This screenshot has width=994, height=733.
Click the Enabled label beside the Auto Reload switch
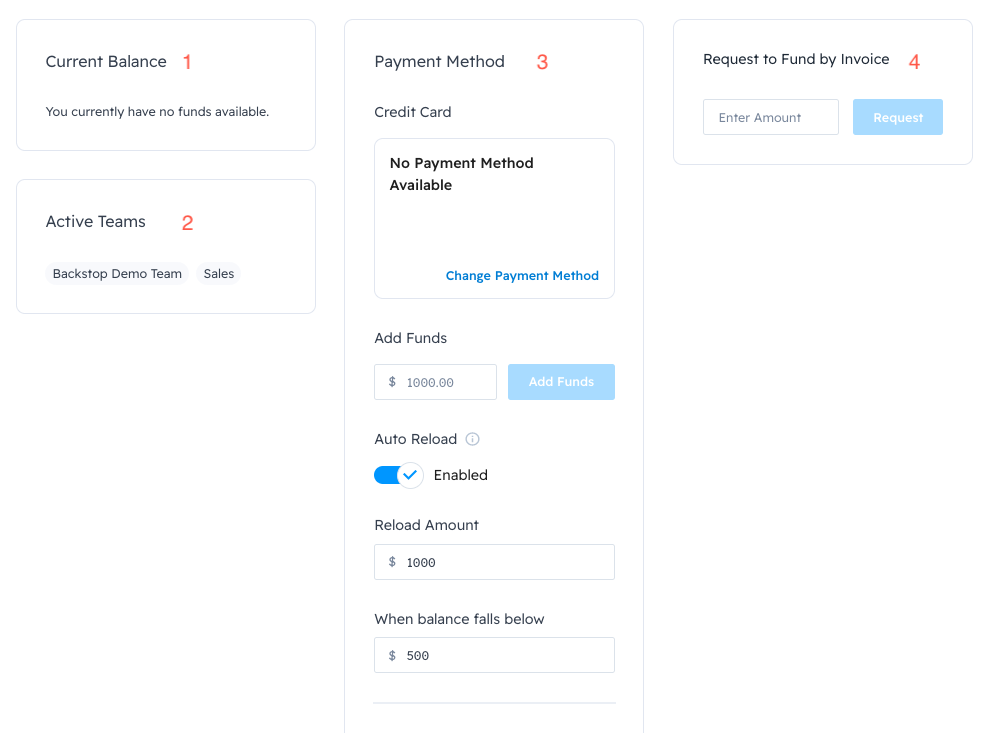click(x=460, y=475)
